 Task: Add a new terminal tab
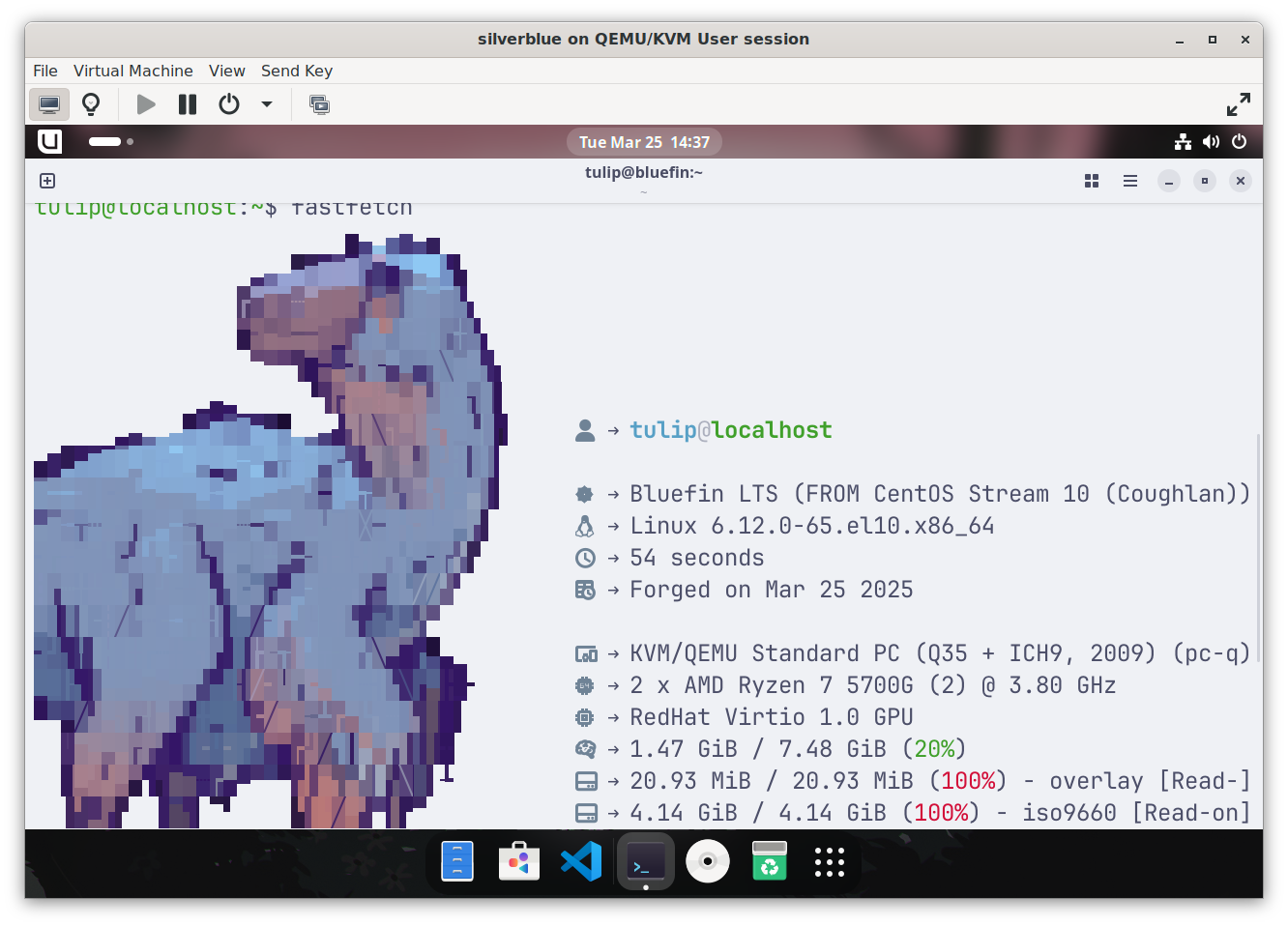point(47,181)
